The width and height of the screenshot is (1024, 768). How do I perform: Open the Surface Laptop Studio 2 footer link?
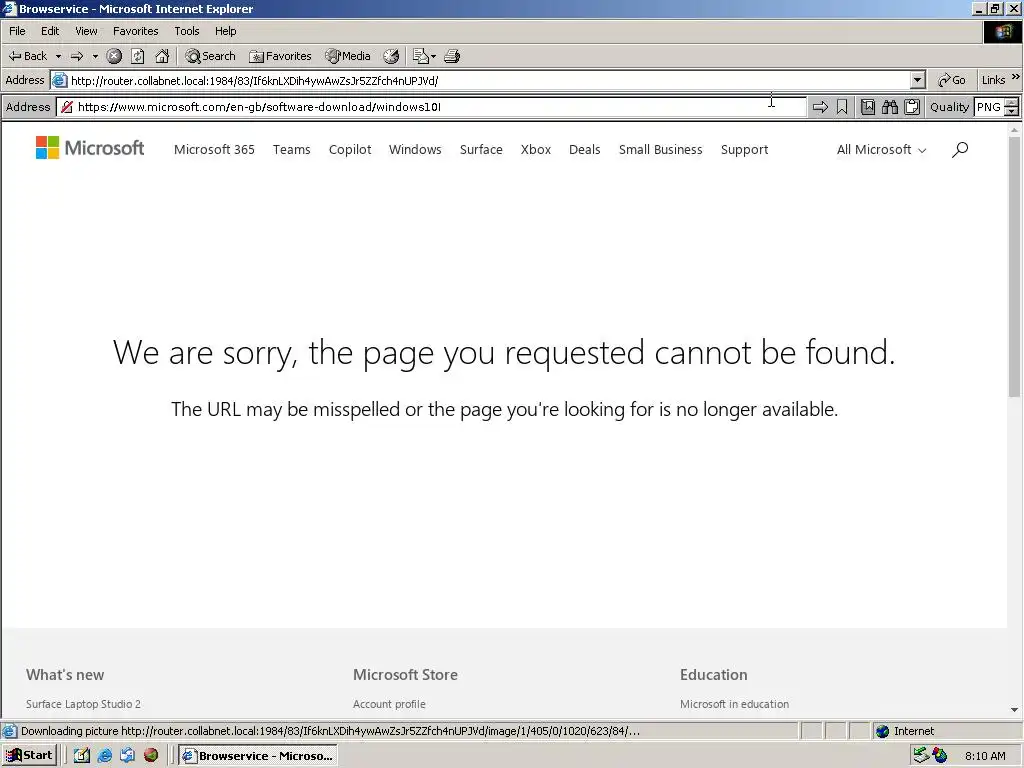[x=84, y=704]
